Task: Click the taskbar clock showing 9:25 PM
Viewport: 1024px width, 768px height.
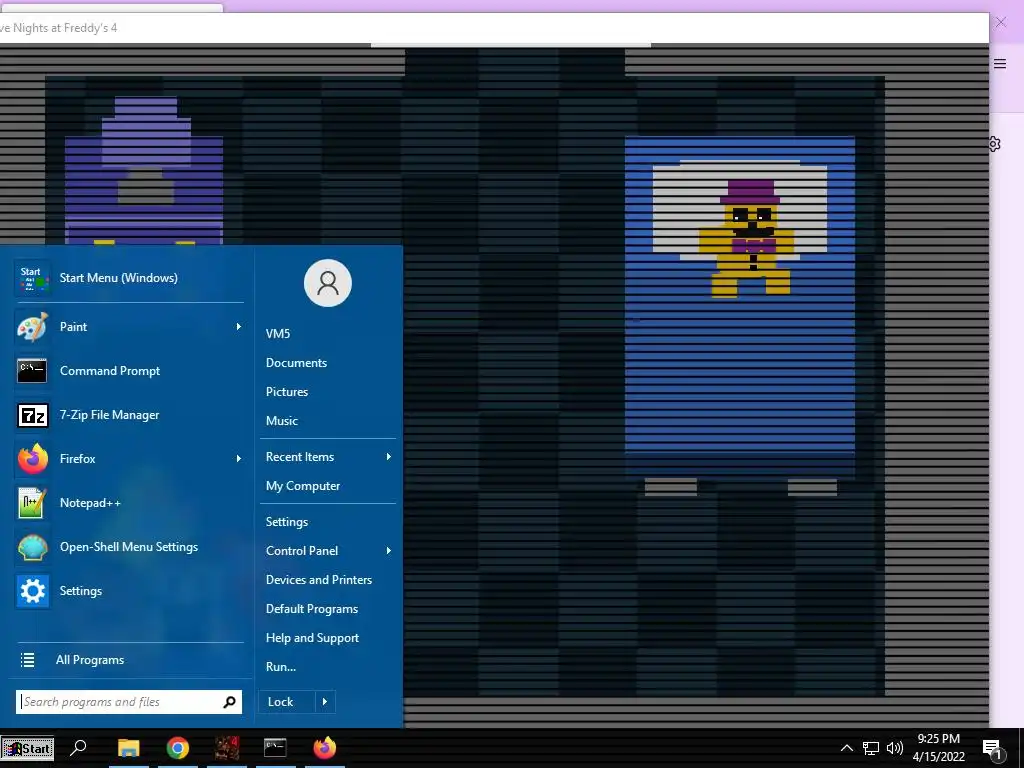Action: click(x=938, y=748)
